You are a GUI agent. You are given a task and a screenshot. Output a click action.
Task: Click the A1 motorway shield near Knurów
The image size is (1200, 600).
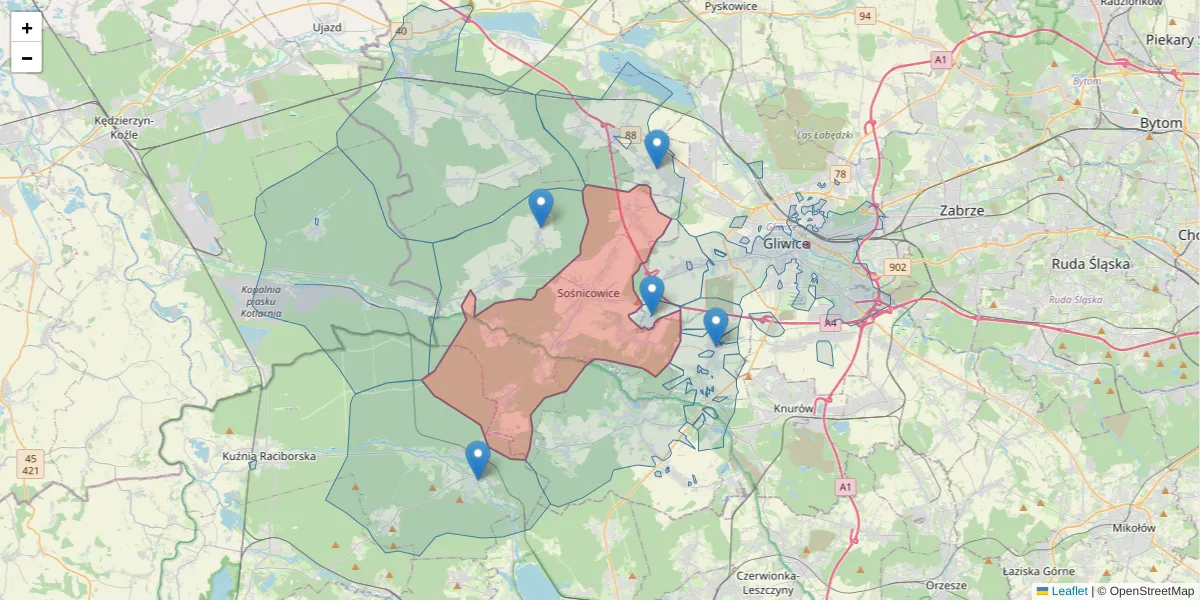[845, 485]
